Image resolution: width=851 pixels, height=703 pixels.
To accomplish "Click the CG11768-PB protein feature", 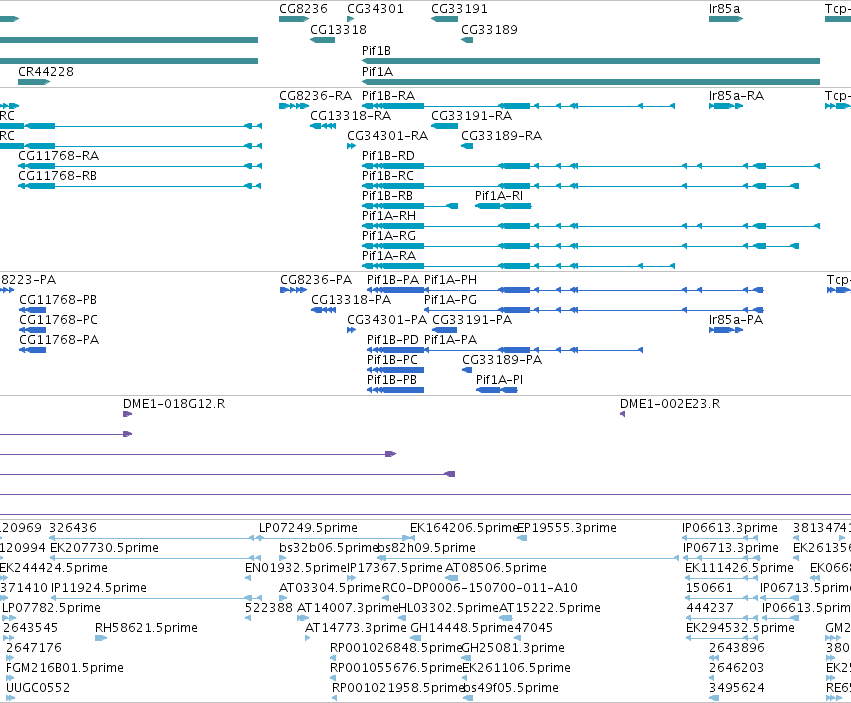I will pyautogui.click(x=33, y=310).
